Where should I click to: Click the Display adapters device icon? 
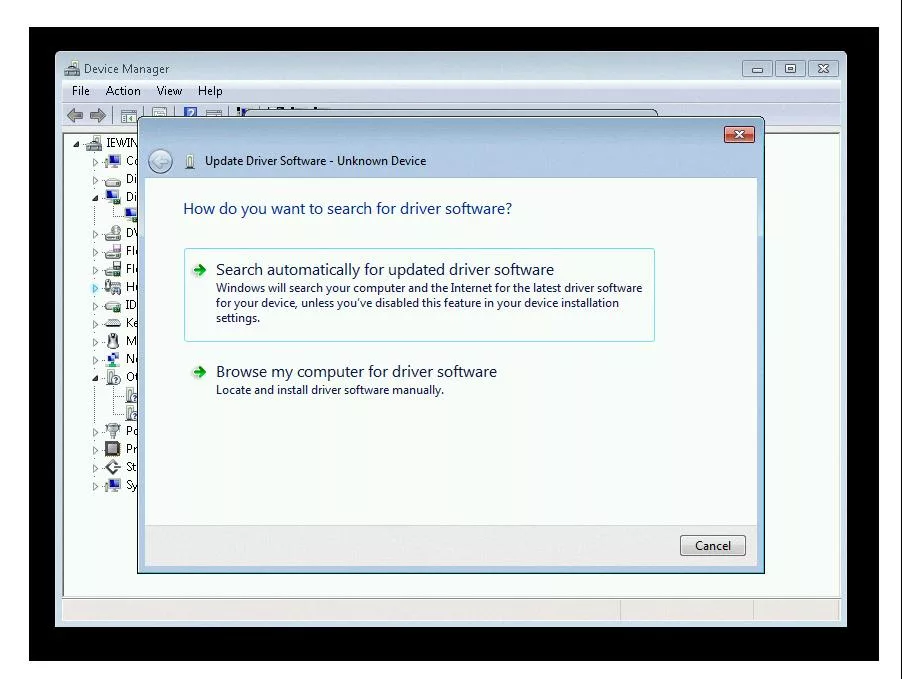pos(114,194)
